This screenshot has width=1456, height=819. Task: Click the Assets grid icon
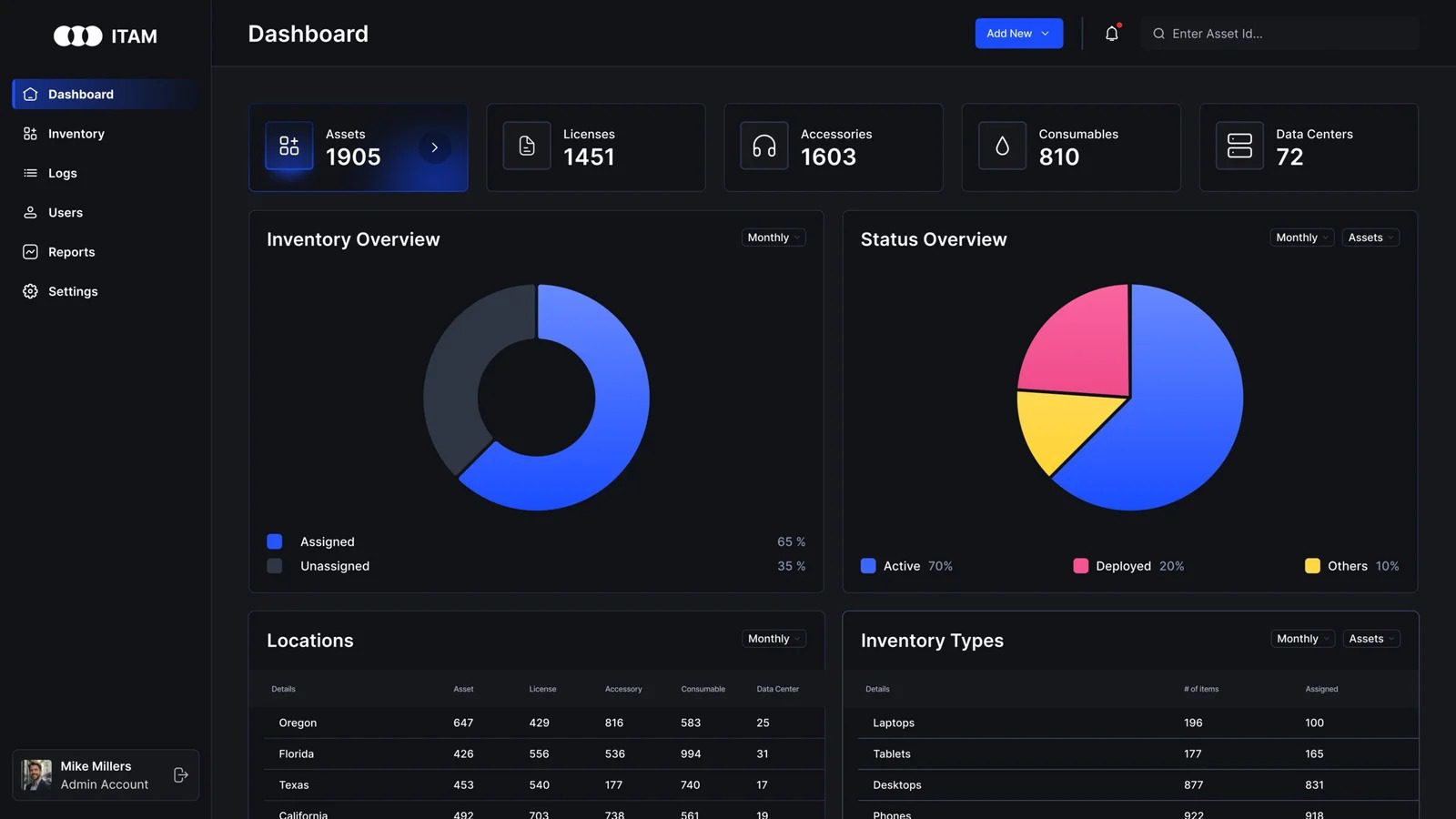point(289,146)
